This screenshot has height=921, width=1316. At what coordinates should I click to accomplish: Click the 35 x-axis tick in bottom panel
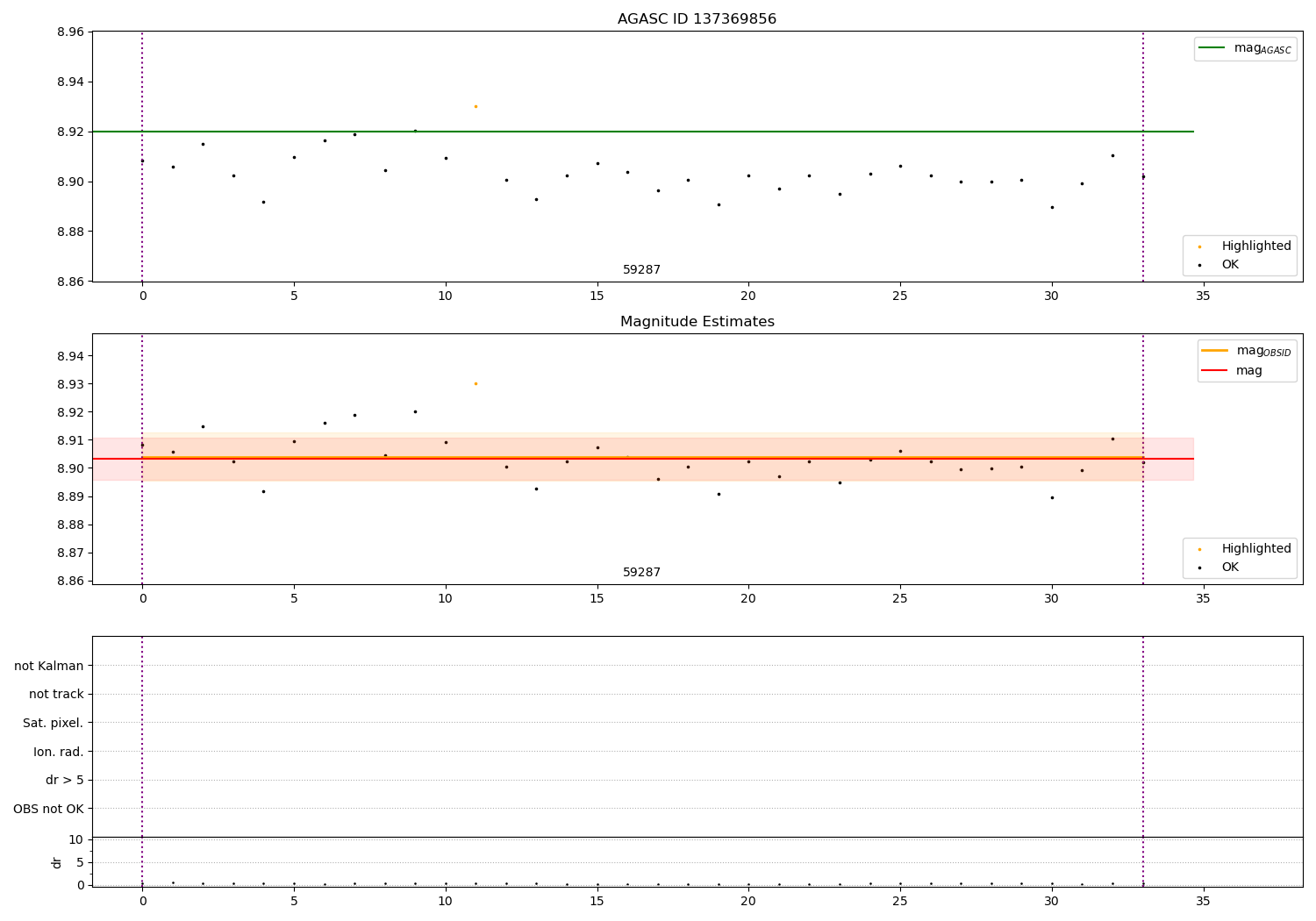point(1203,902)
